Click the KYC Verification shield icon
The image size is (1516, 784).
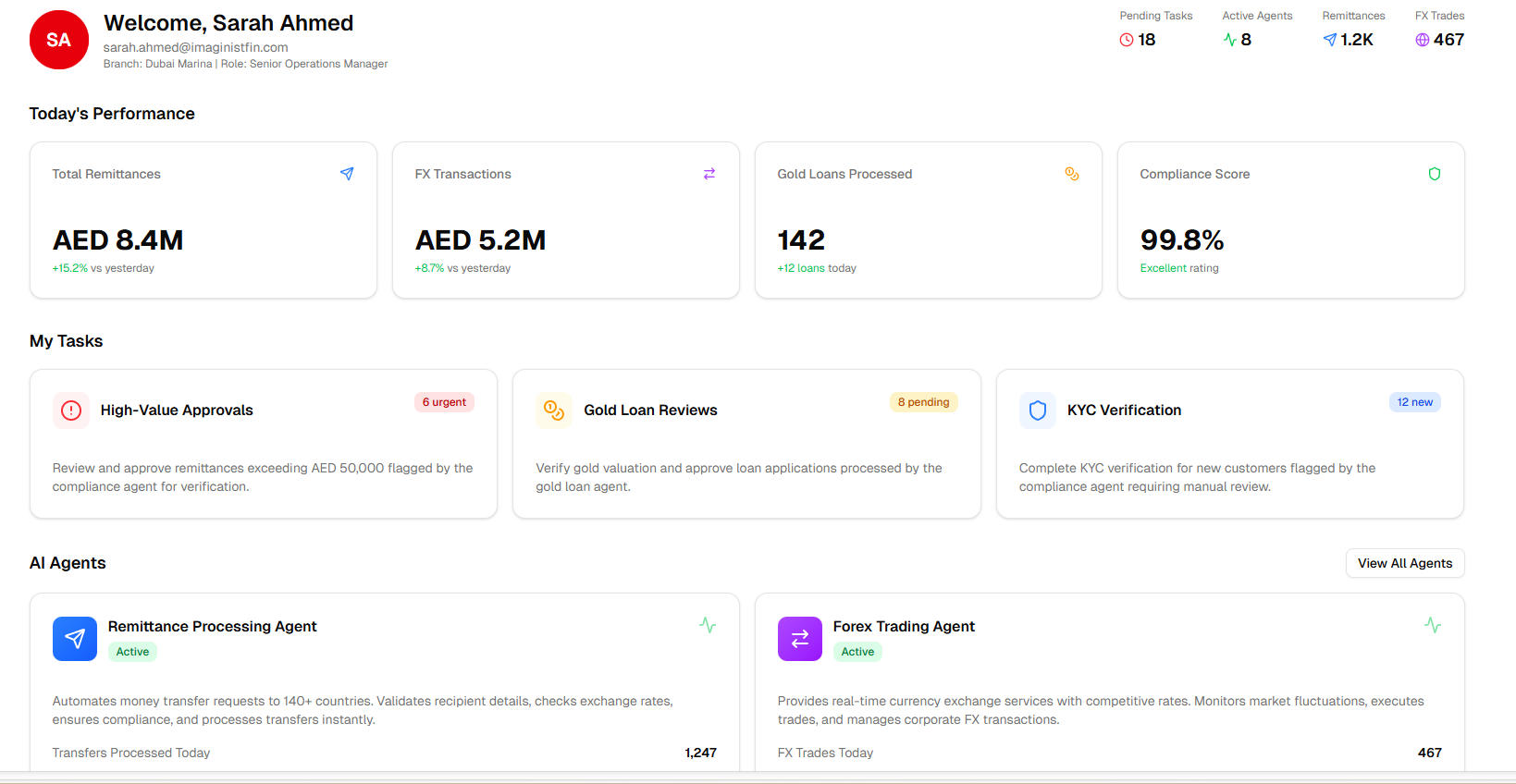tap(1038, 410)
